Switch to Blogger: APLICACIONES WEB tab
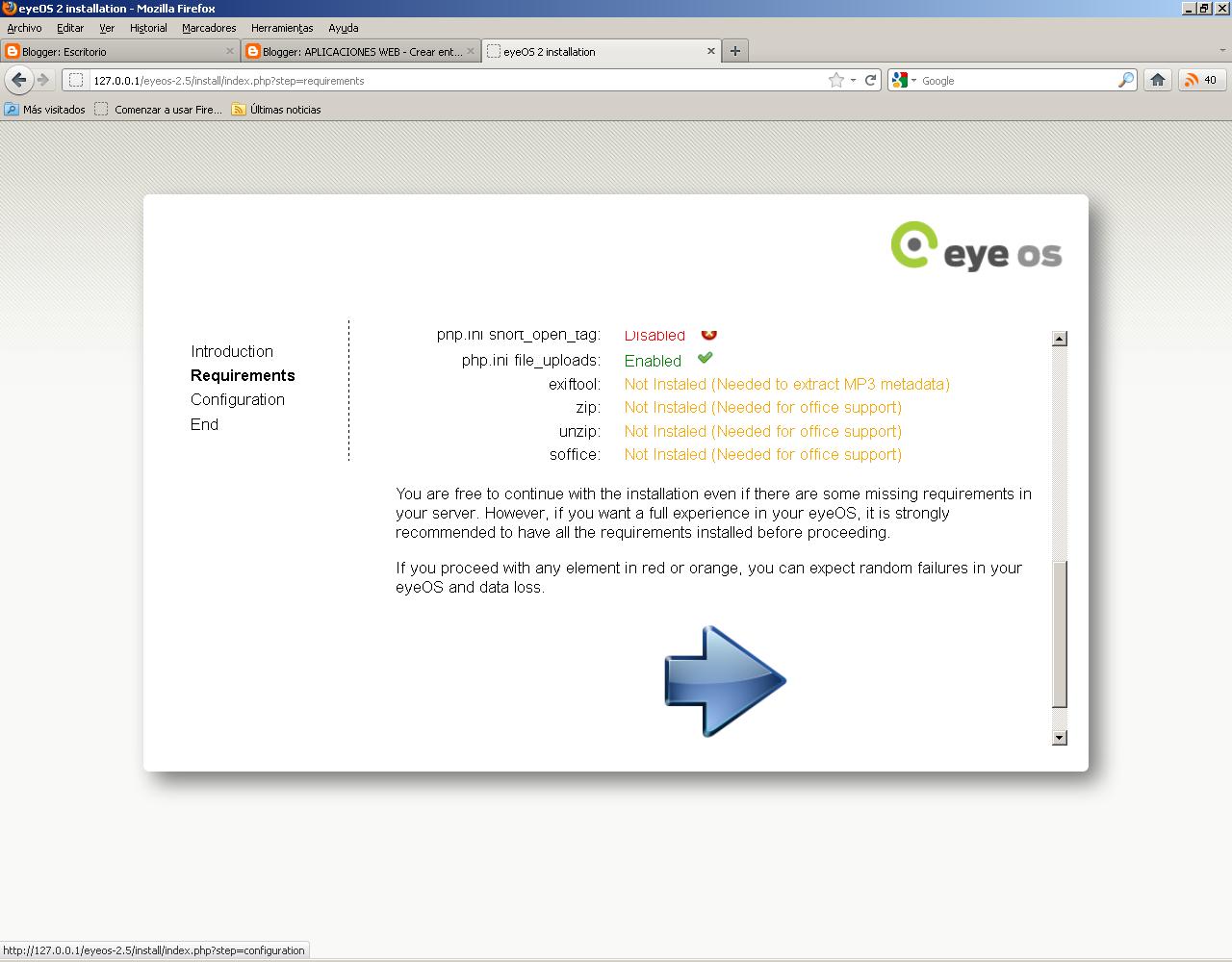This screenshot has width=1232, height=962. 361,51
